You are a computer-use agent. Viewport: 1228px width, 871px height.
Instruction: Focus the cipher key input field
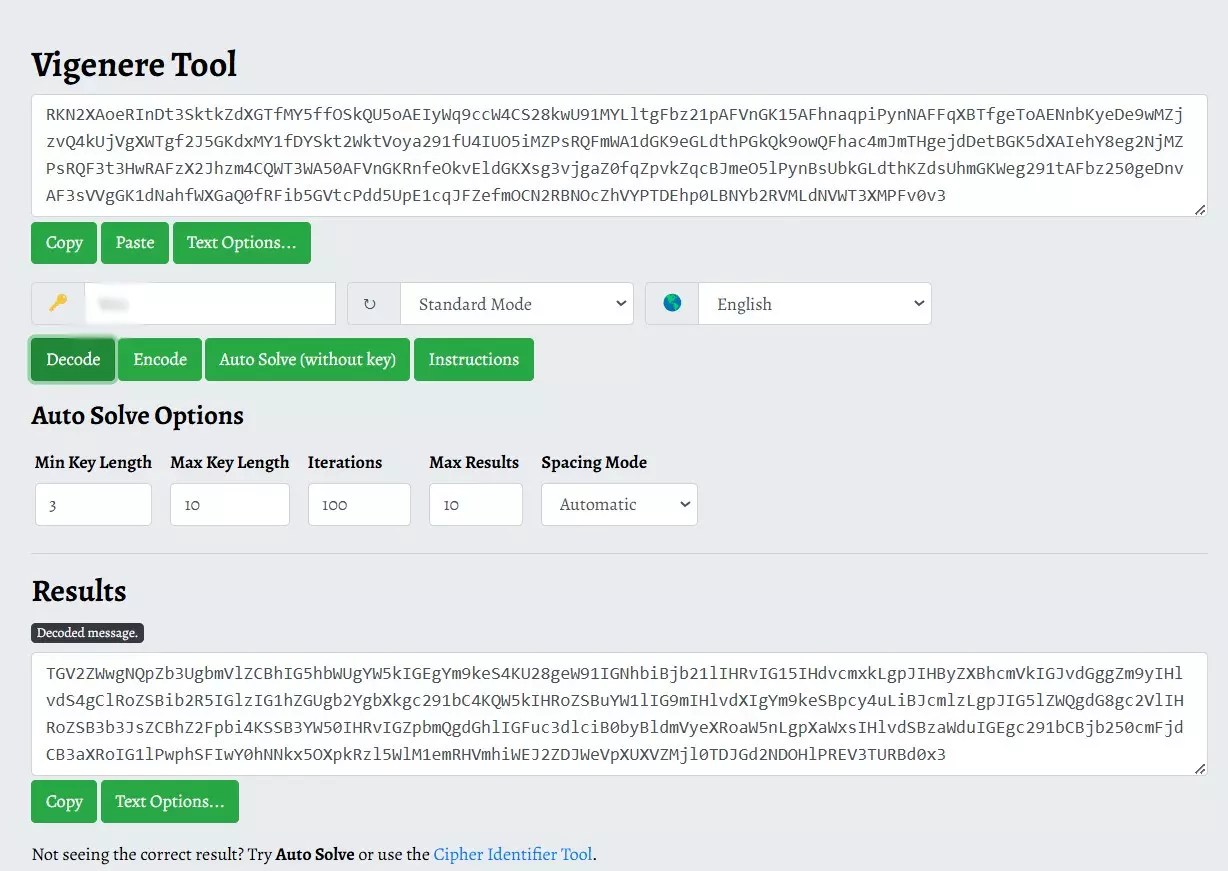tap(210, 304)
